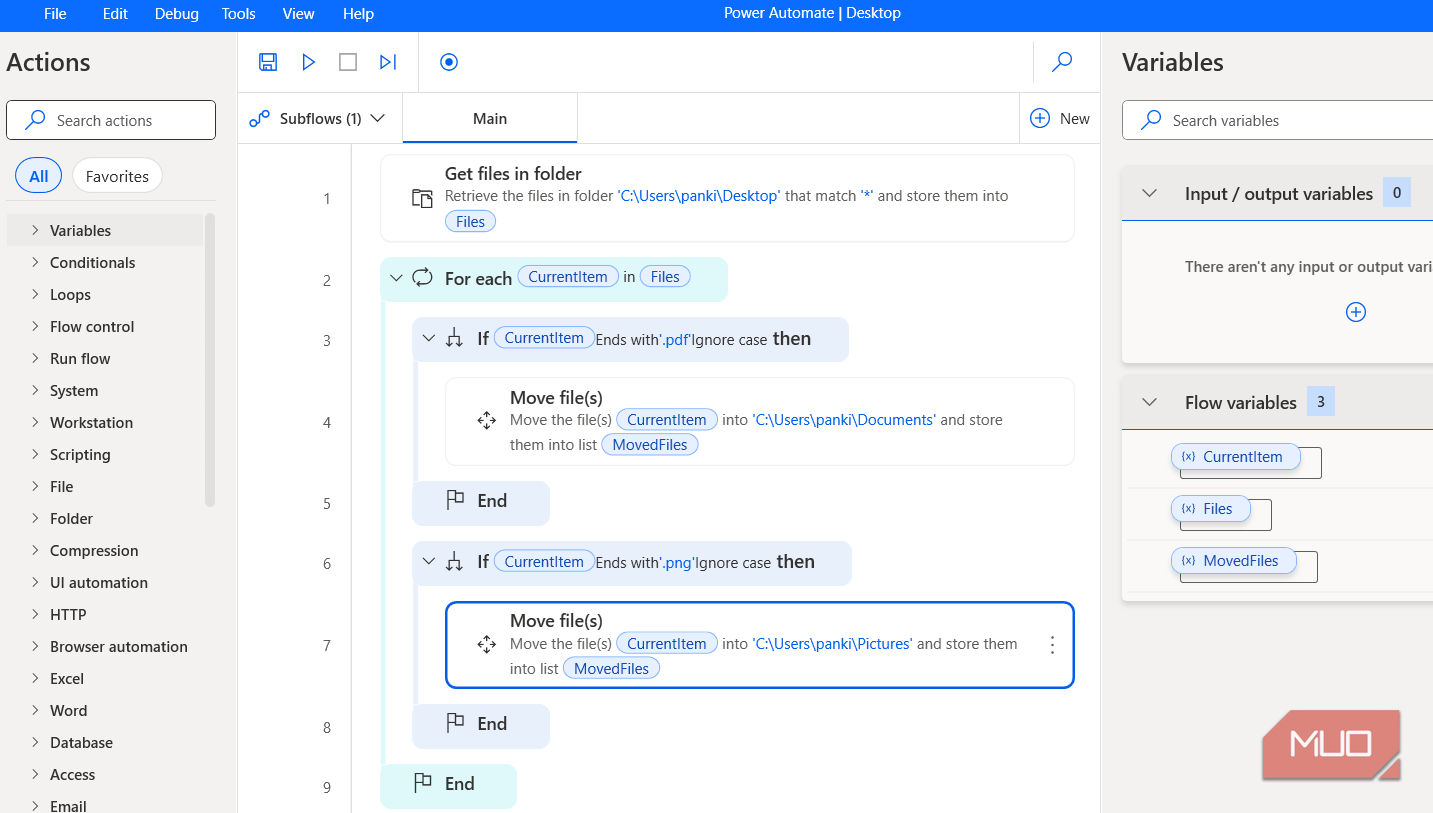
Task: Stop the flow with the square icon
Action: pyautogui.click(x=348, y=62)
